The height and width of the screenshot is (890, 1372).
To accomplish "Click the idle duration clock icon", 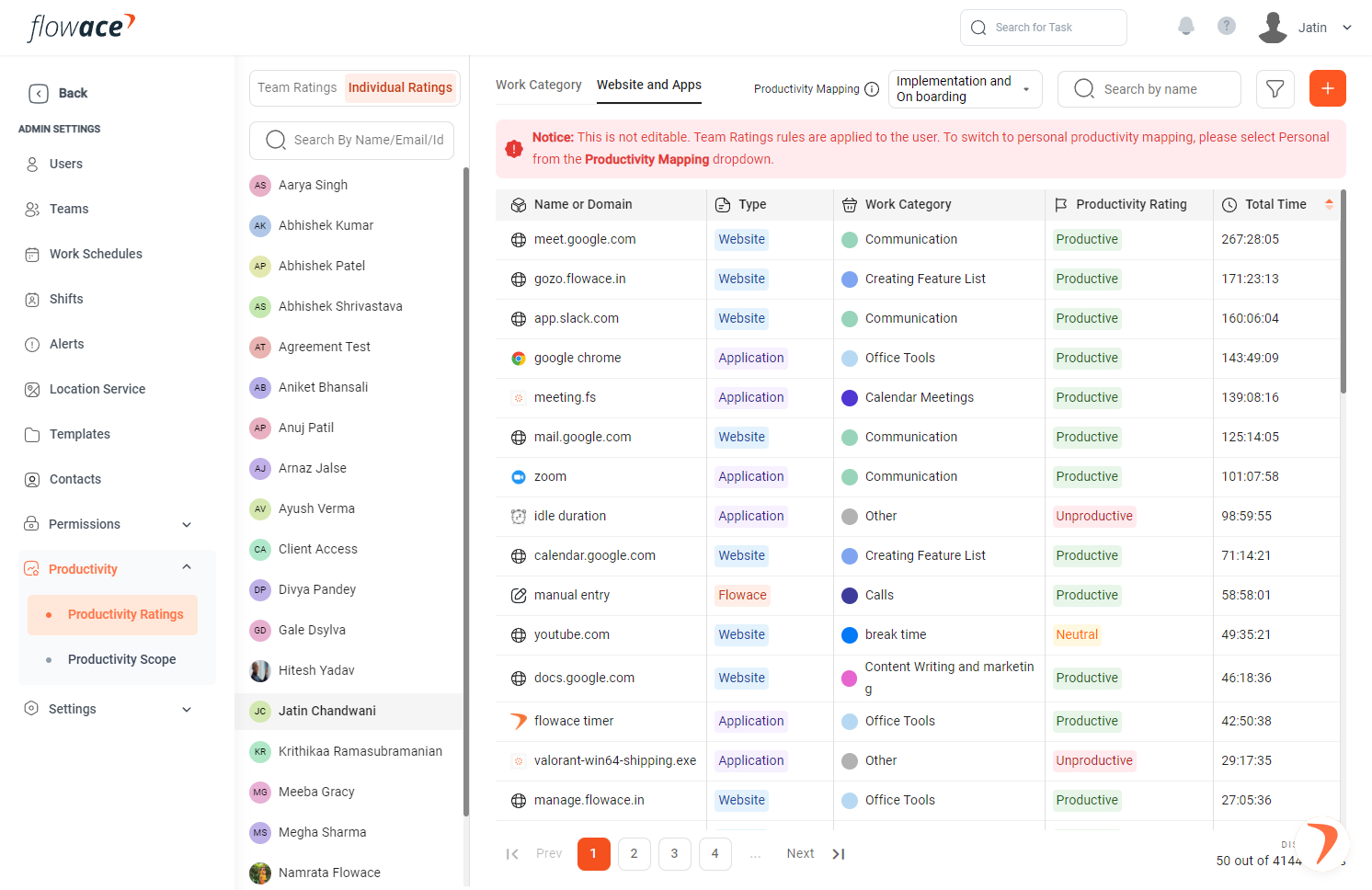I will (519, 517).
